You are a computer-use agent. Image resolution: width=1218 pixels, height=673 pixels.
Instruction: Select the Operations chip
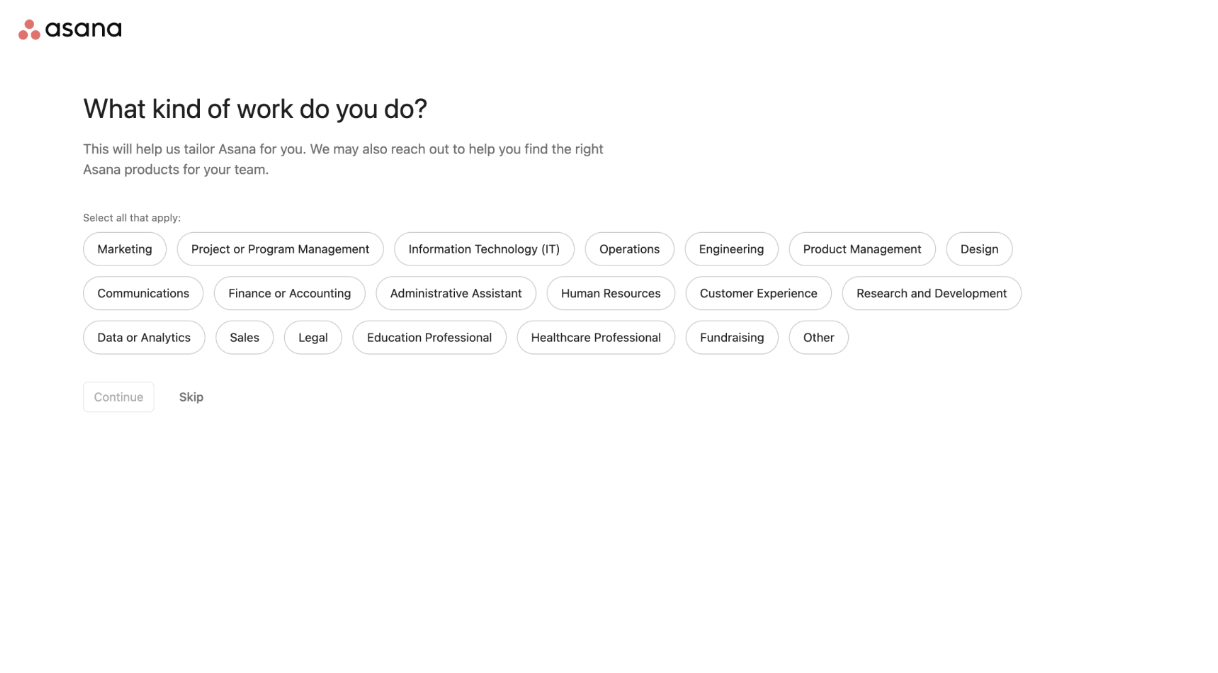[x=629, y=249]
